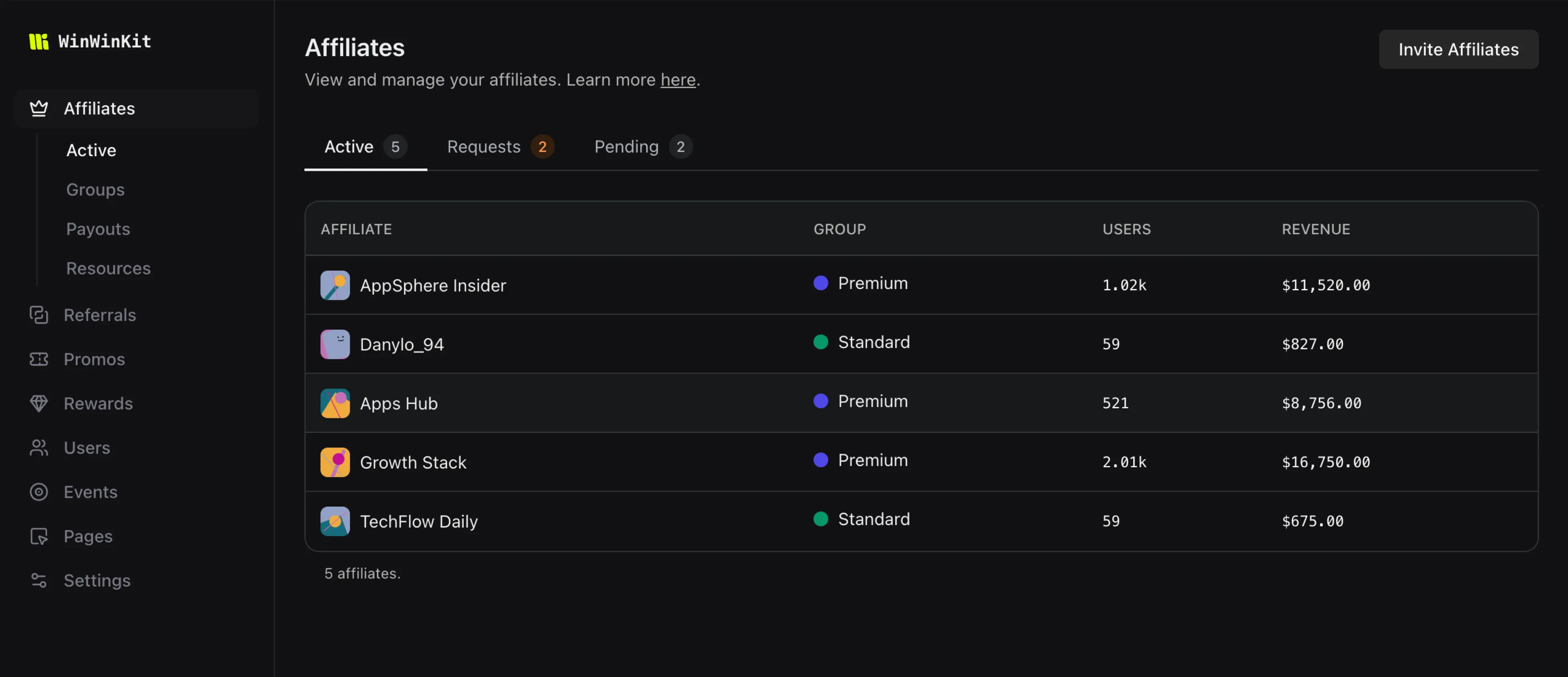
Task: Open the 'here' learn more link
Action: [678, 80]
